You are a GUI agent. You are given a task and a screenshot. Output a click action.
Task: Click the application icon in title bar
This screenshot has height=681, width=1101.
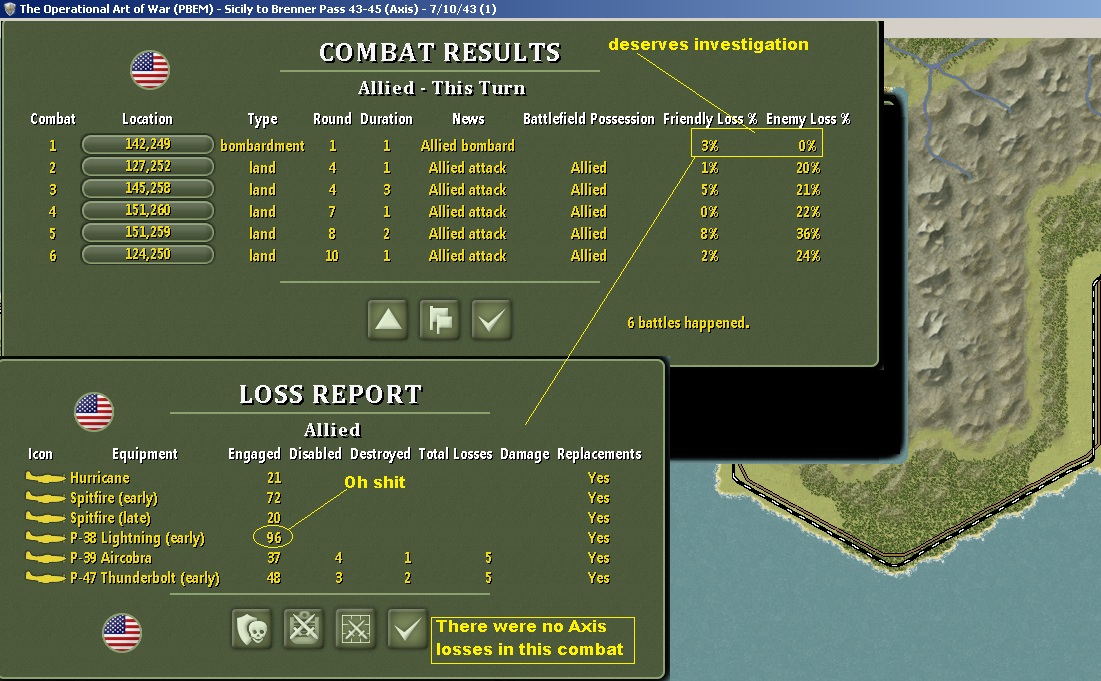[x=9, y=8]
